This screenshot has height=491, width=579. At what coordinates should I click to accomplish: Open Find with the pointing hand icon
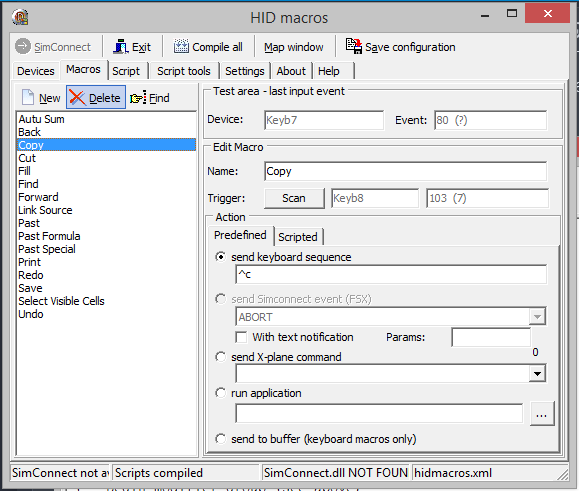pyautogui.click(x=138, y=98)
